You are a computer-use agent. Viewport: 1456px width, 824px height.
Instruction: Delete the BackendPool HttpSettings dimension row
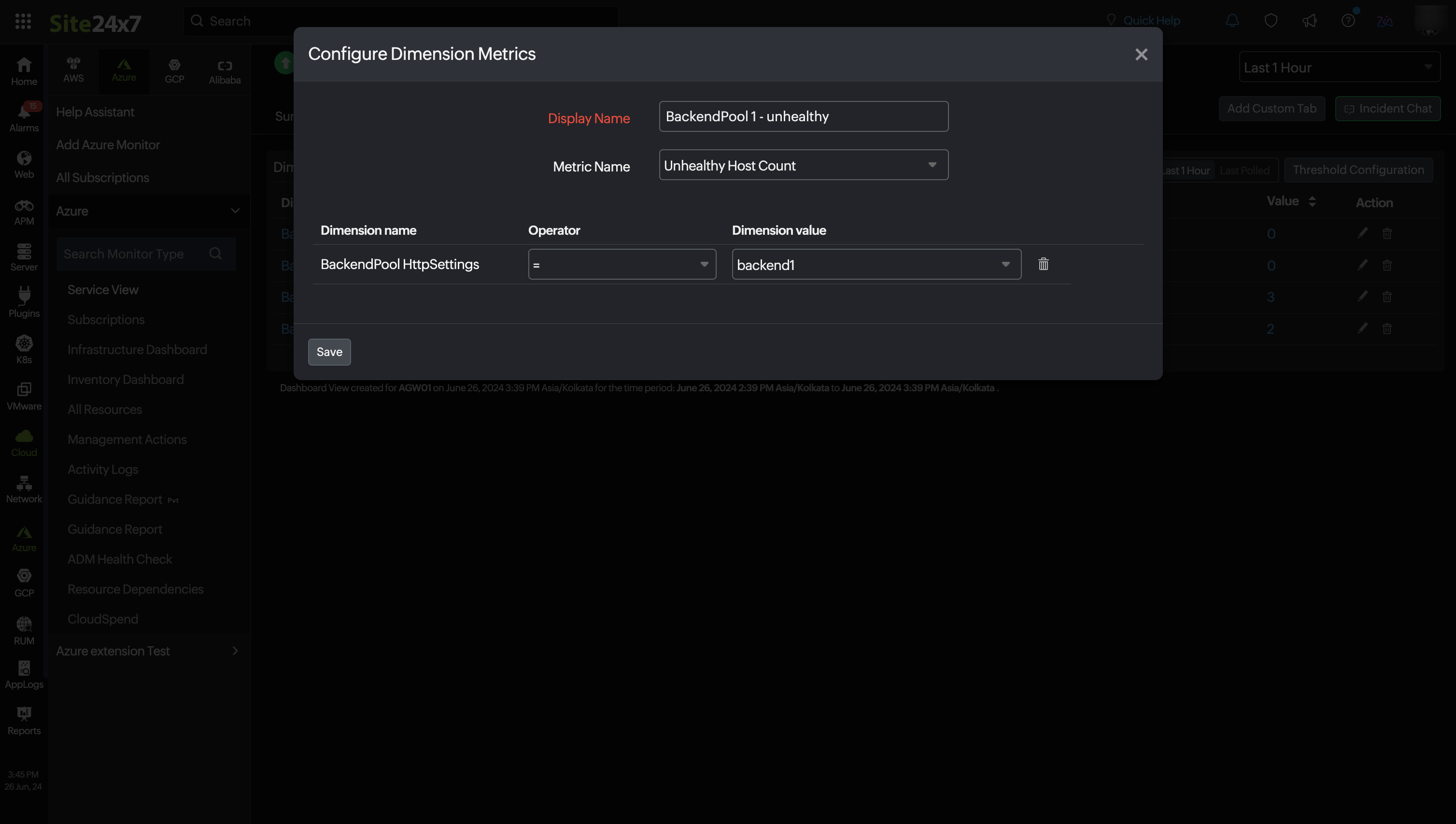1043,264
